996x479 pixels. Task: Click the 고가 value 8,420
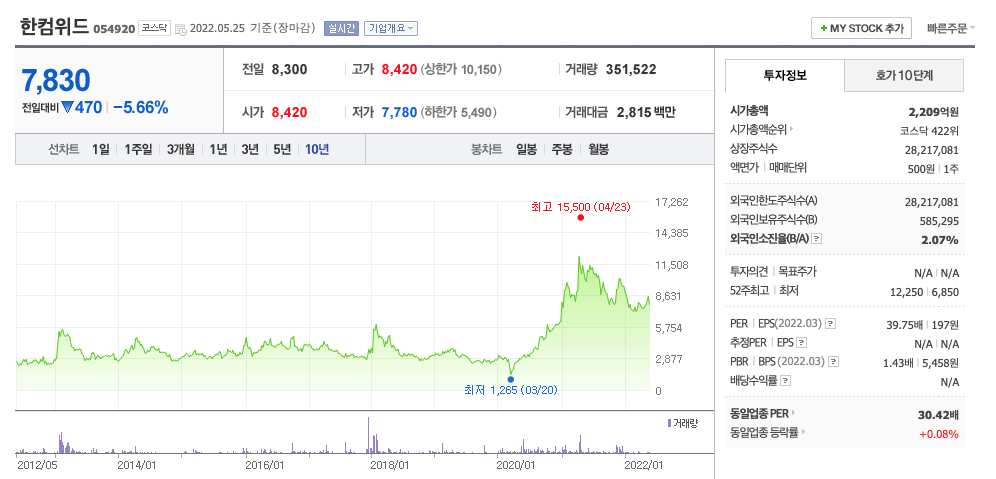click(398, 70)
